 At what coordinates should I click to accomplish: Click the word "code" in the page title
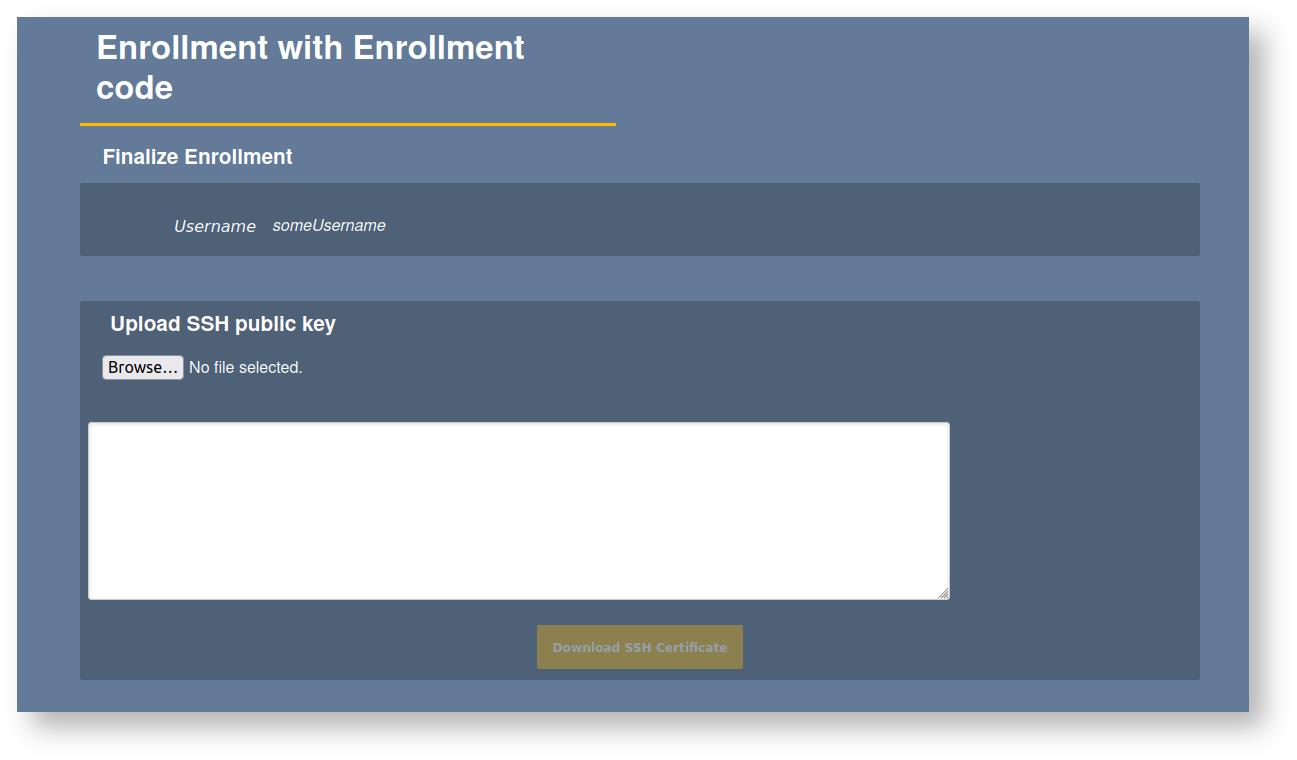(x=134, y=88)
